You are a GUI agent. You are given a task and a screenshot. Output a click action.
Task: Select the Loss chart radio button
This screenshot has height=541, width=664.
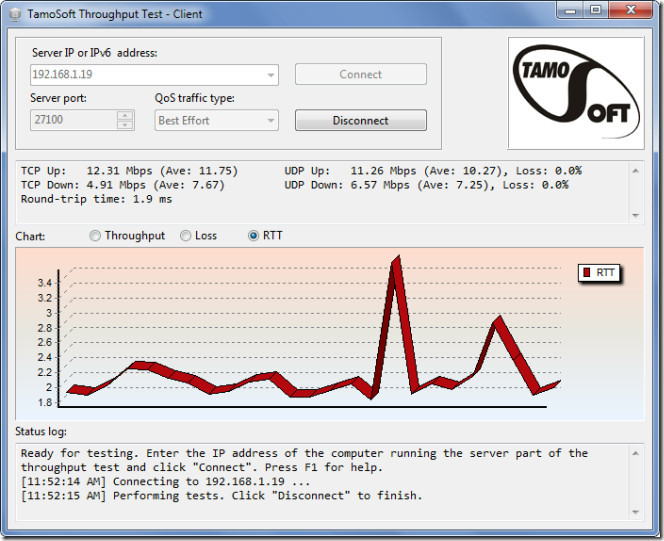pyautogui.click(x=185, y=236)
